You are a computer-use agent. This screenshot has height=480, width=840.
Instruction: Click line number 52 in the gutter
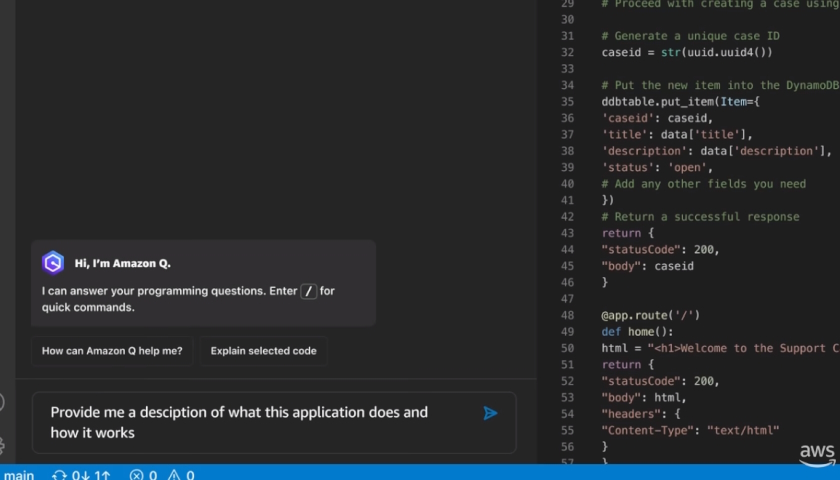coord(567,381)
